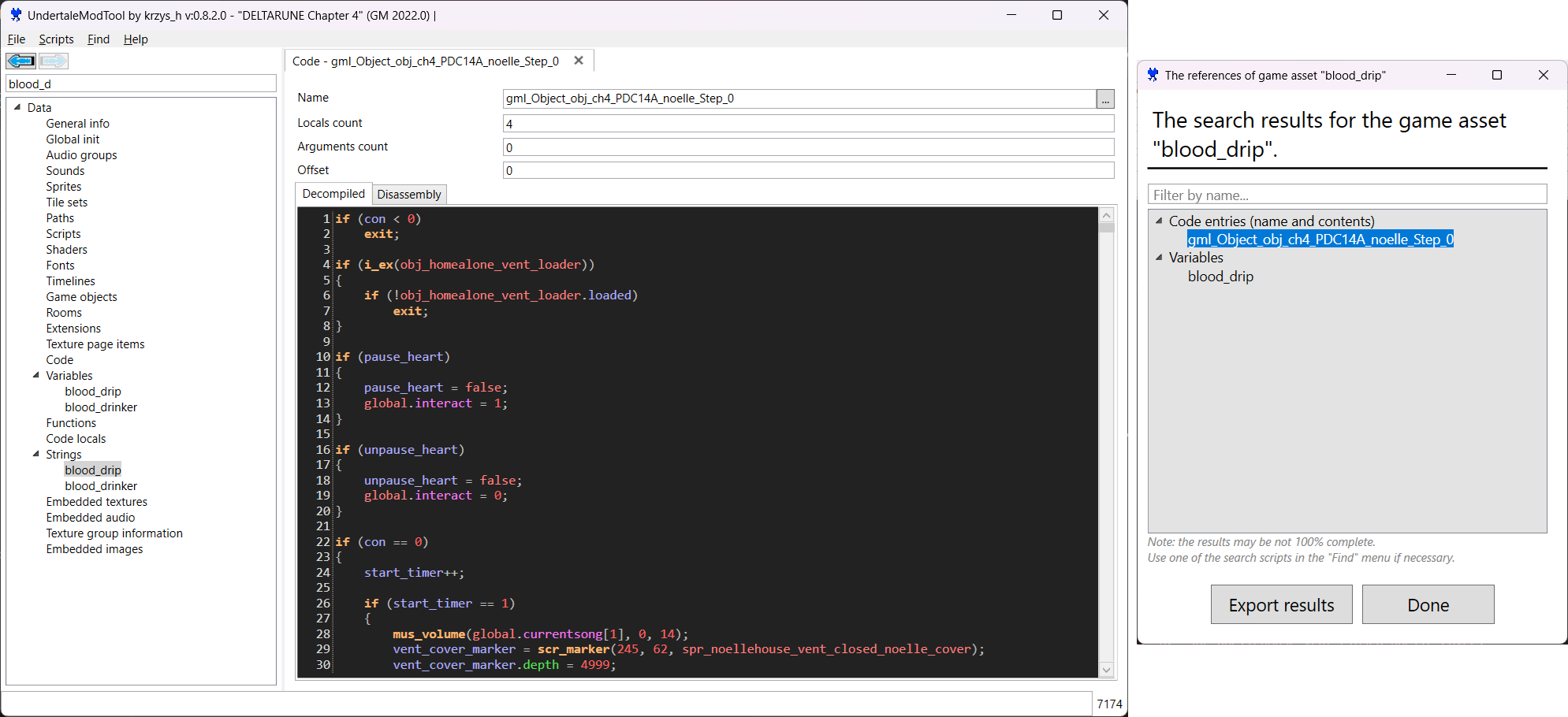The width and height of the screenshot is (1568, 717).
Task: Select Sounds in the tree
Action: [65, 171]
